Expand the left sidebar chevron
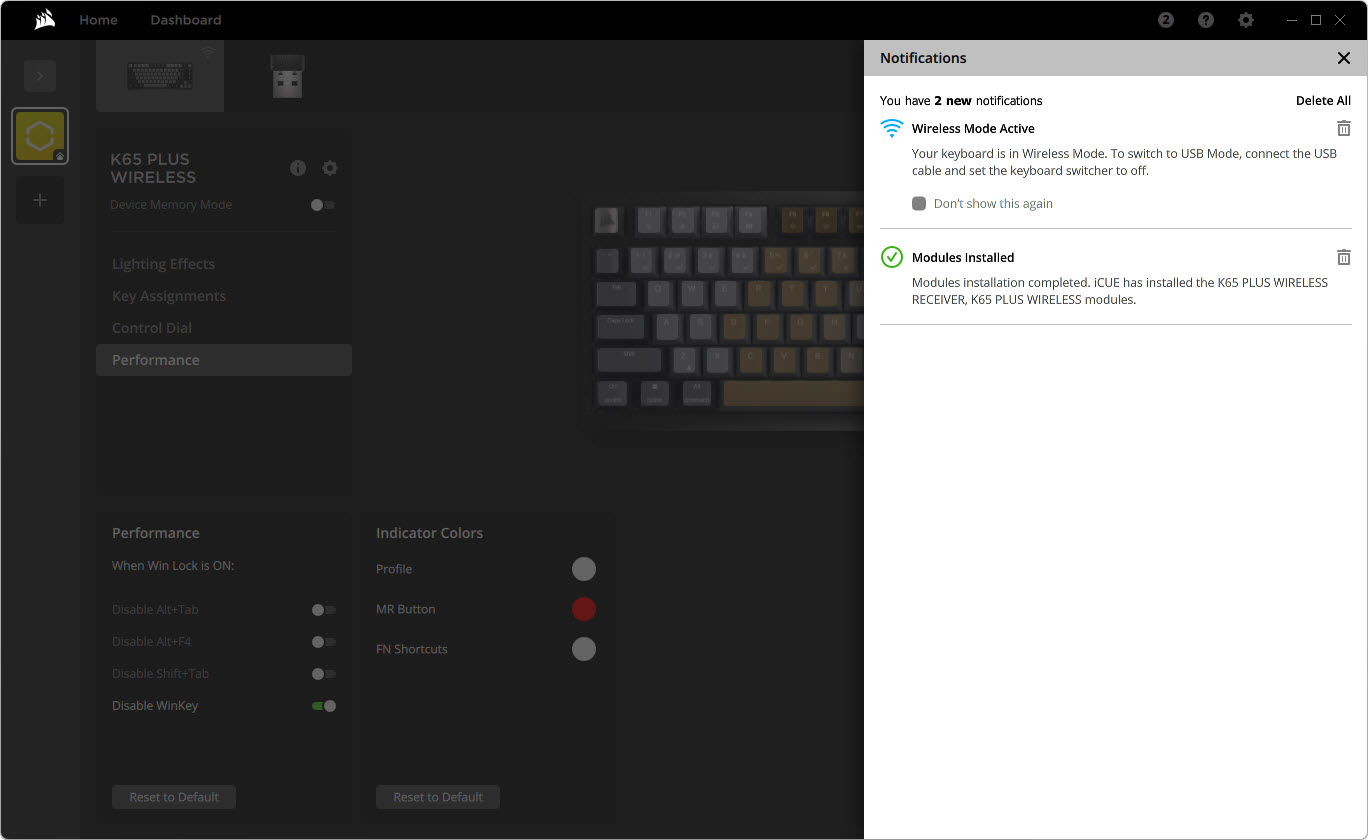 coord(40,76)
